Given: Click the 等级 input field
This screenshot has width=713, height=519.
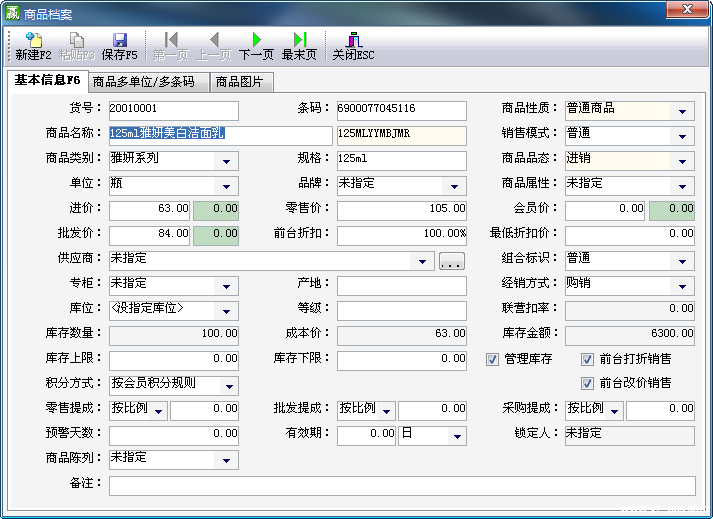Looking at the screenshot, I should pos(402,311).
